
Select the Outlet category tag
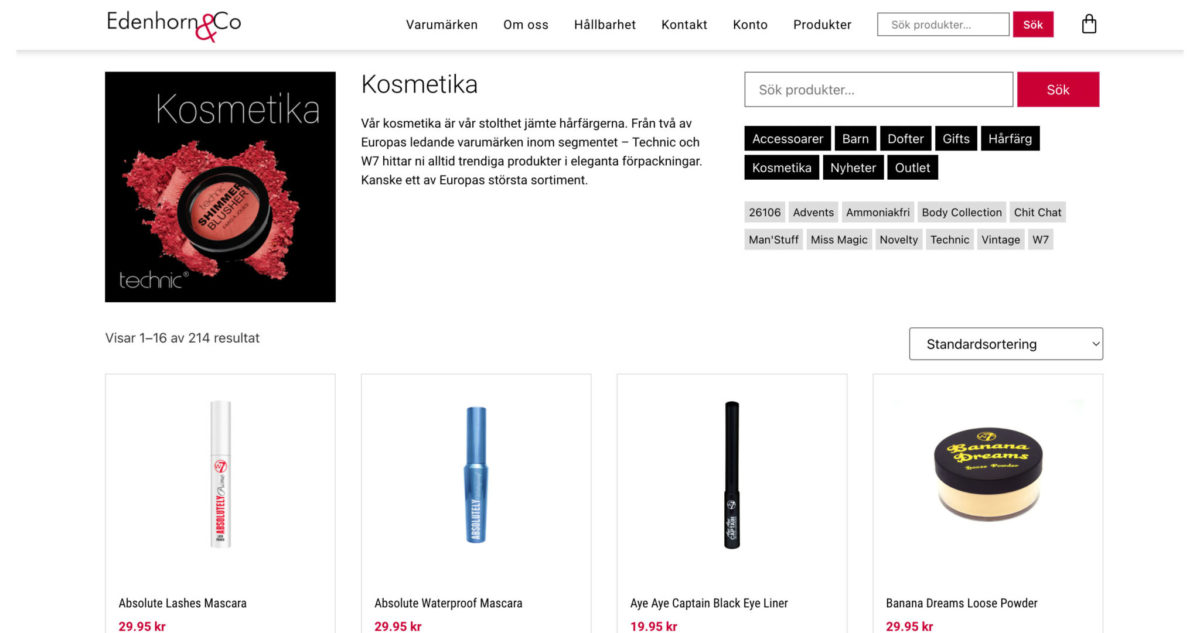(x=912, y=168)
